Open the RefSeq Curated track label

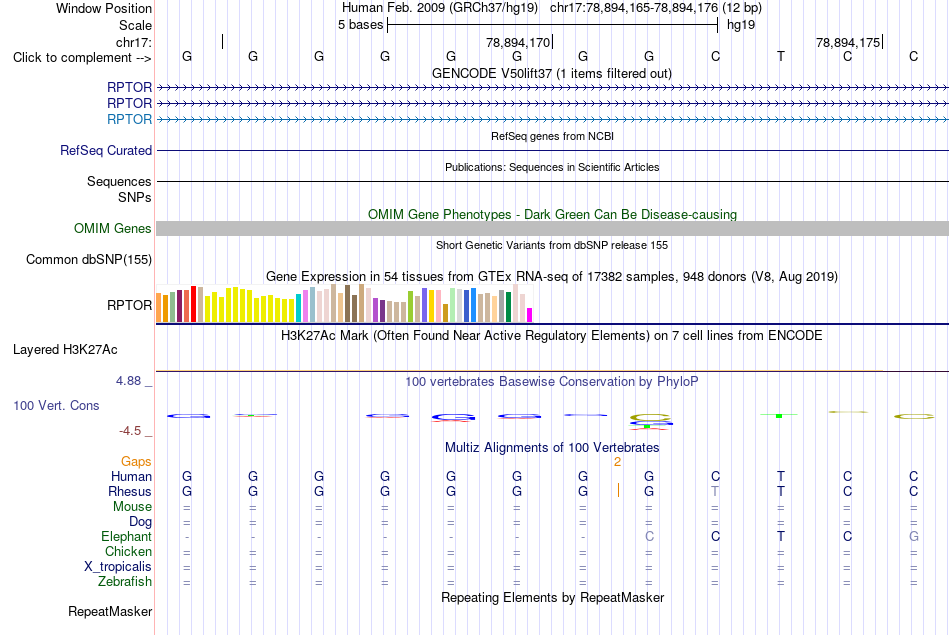tap(106, 150)
